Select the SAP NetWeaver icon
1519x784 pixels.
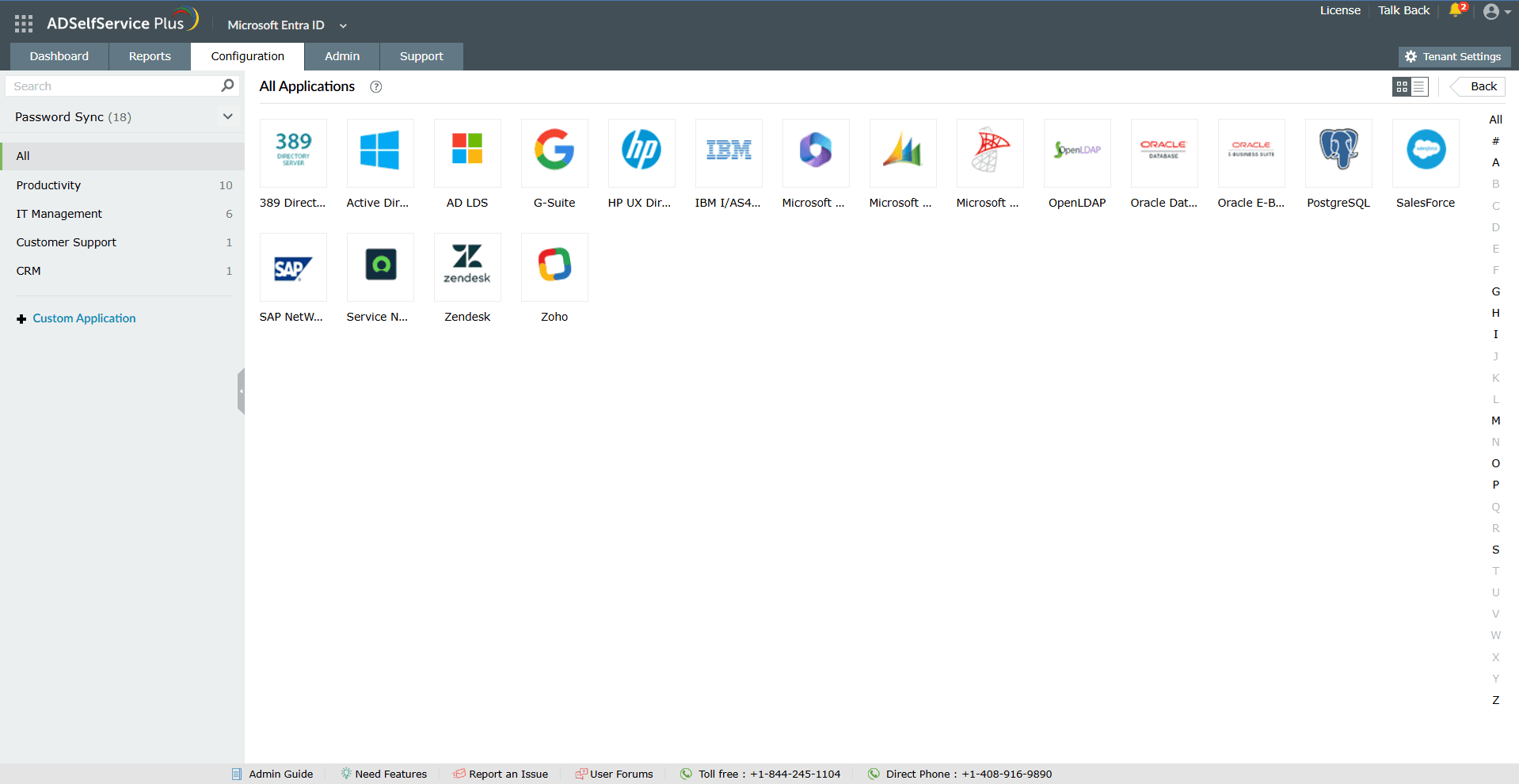tap(293, 267)
